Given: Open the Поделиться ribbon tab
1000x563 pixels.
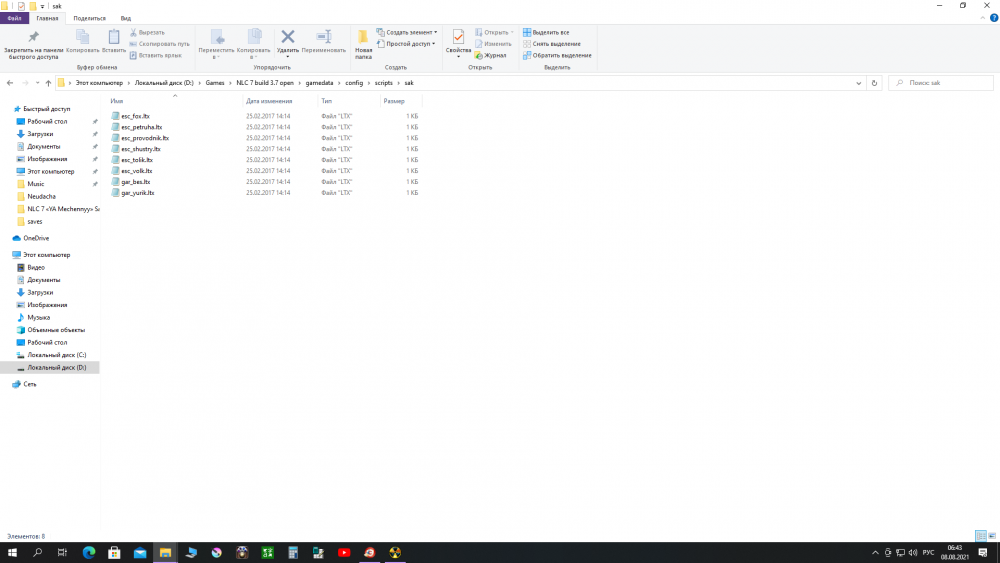Looking at the screenshot, I should [89, 18].
